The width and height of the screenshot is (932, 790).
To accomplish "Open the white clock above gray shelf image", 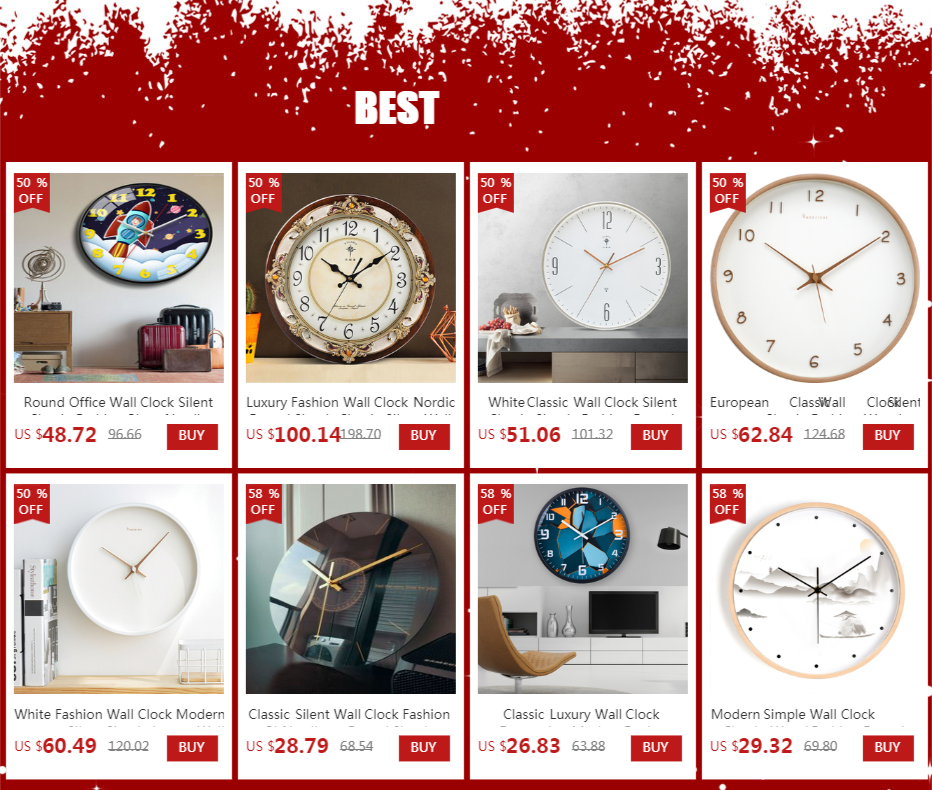I will [x=582, y=278].
